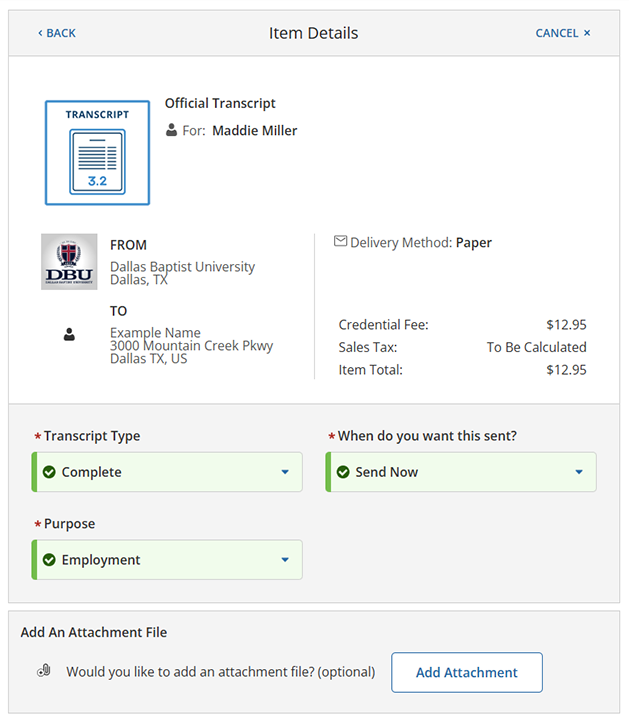Click the arrow on the Employment dropdown

tap(285, 560)
